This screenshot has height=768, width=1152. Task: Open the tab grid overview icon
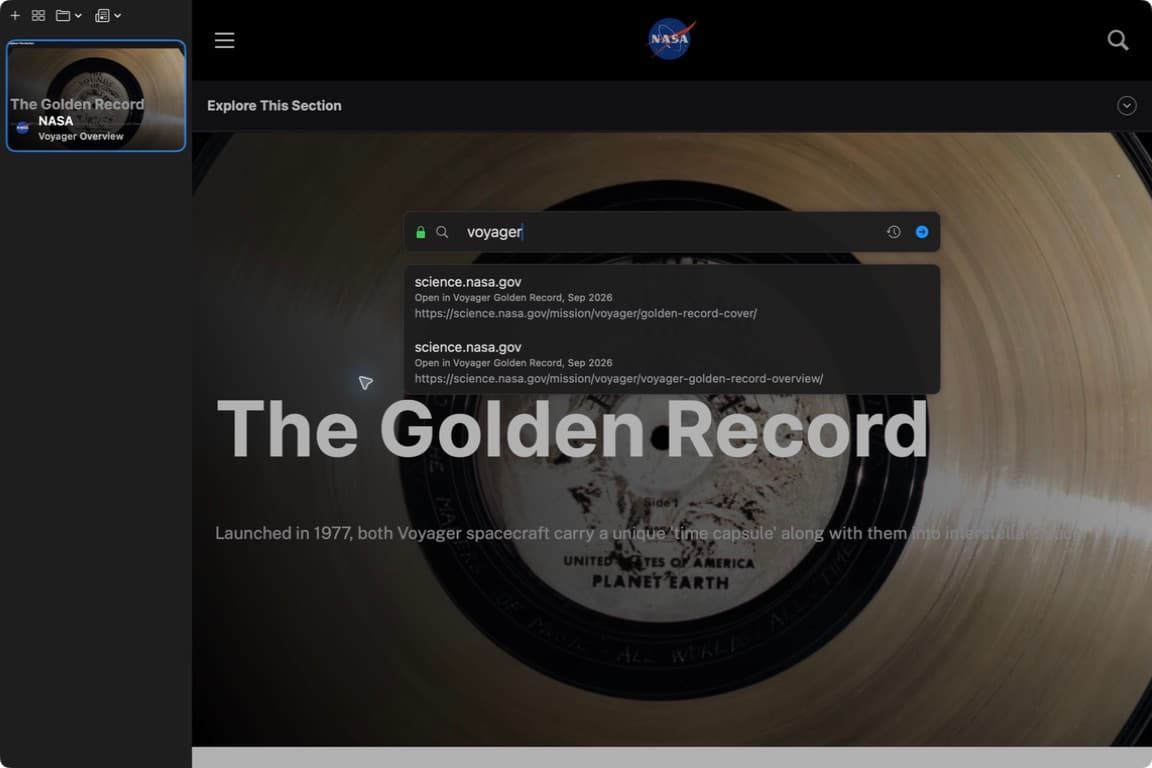(x=38, y=15)
